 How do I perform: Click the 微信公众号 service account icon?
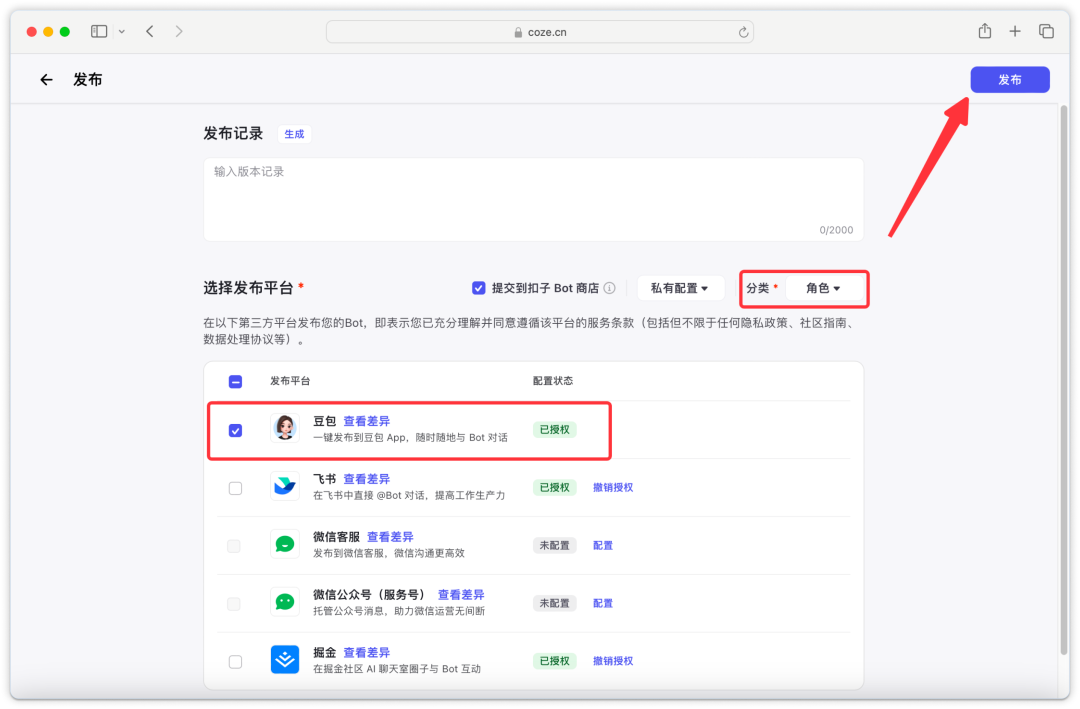coord(286,602)
